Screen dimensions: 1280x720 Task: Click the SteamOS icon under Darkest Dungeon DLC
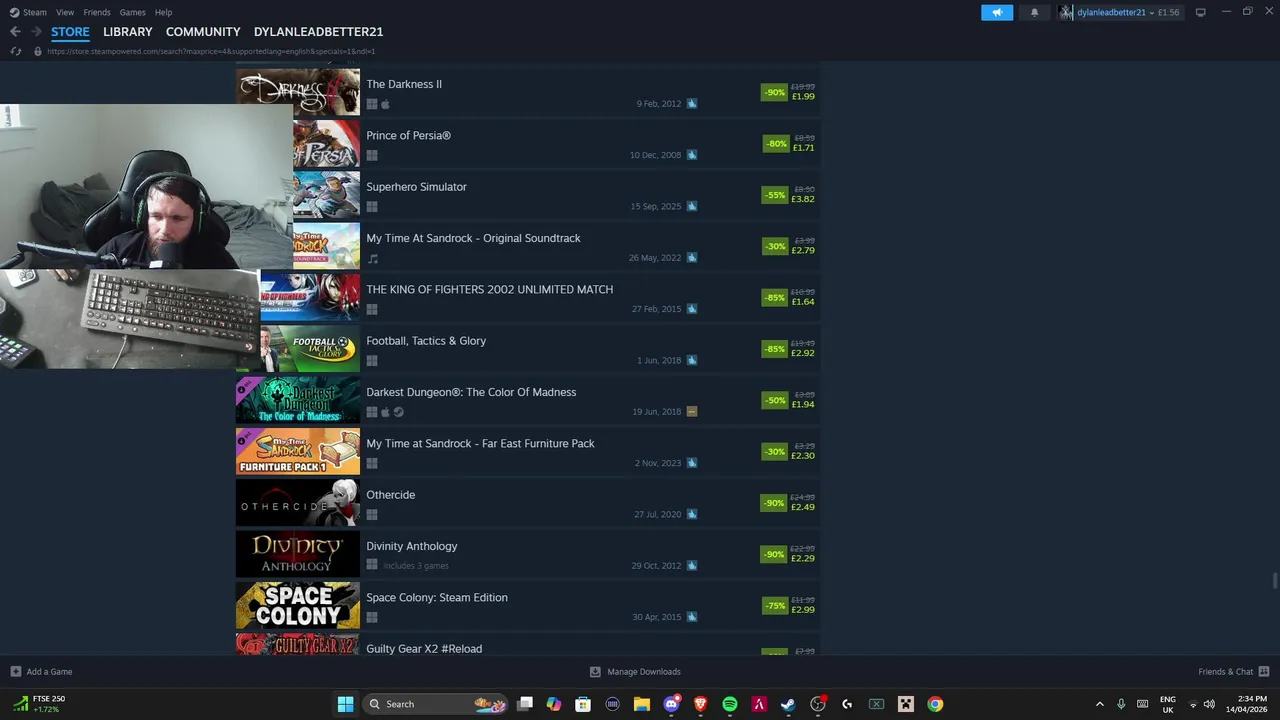[398, 412]
